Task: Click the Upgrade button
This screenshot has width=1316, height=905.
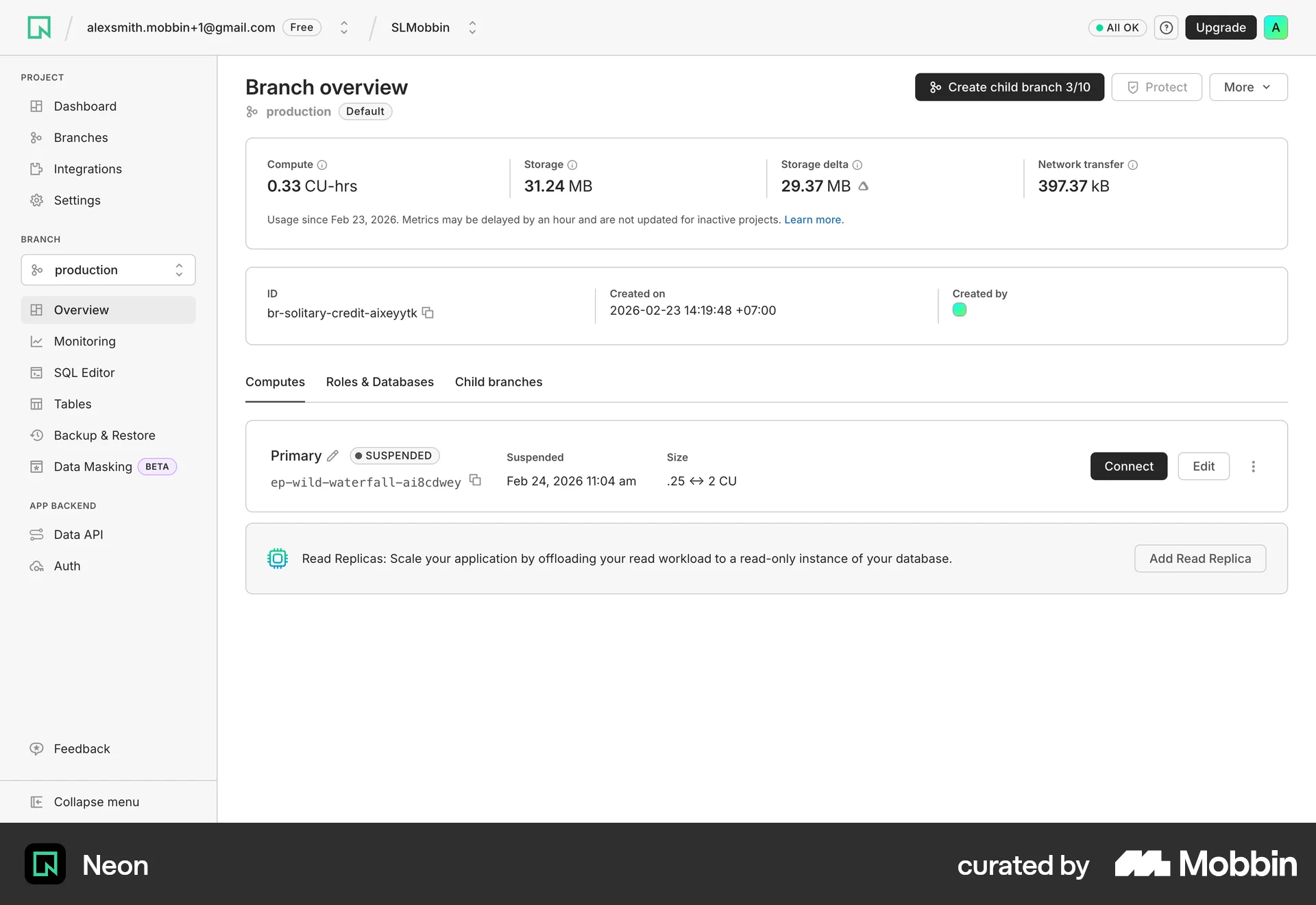Action: point(1221,27)
